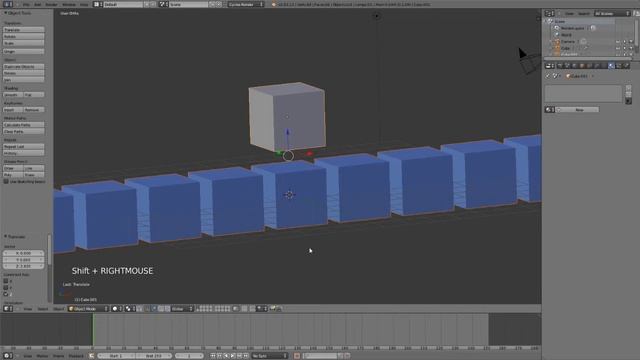Toggle constraint axis X checkbox
Image resolution: width=640 pixels, height=360 pixels.
6,281
